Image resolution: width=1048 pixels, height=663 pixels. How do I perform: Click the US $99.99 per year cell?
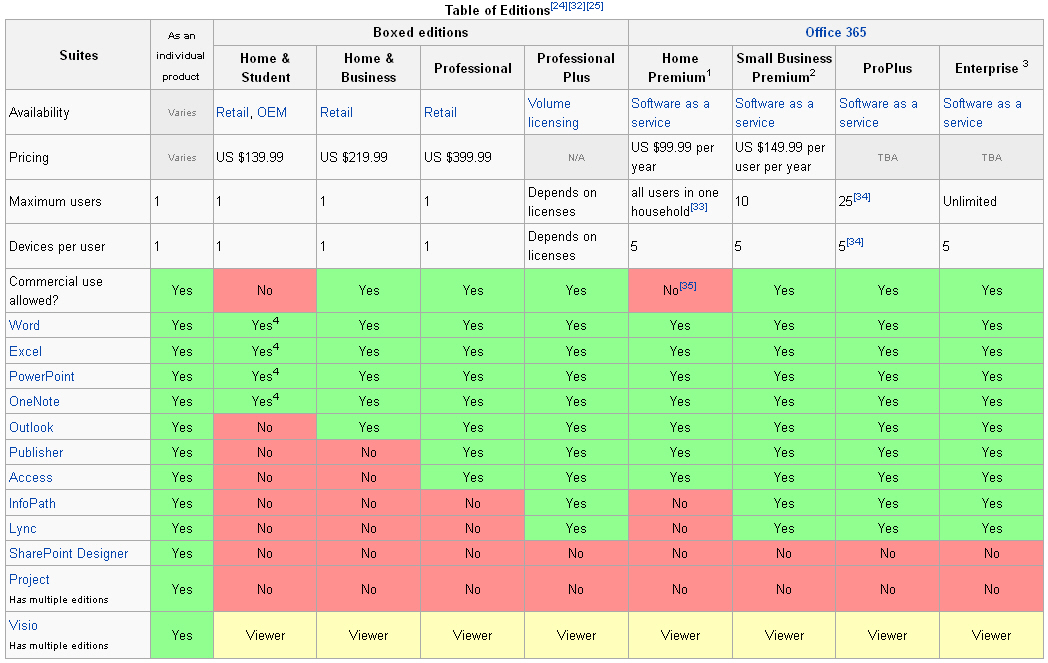tap(680, 157)
